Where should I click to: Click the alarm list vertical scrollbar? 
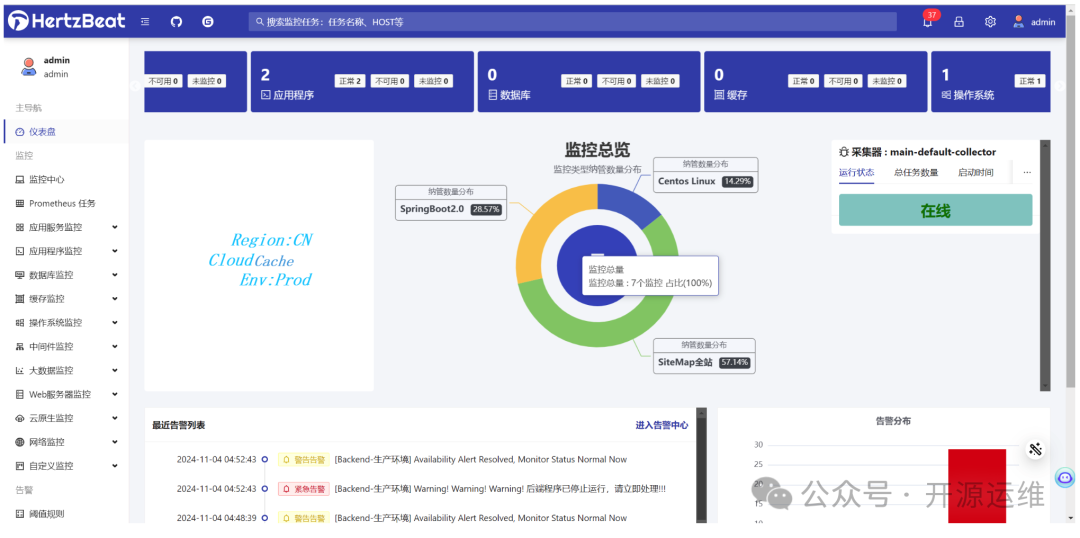coord(701,466)
